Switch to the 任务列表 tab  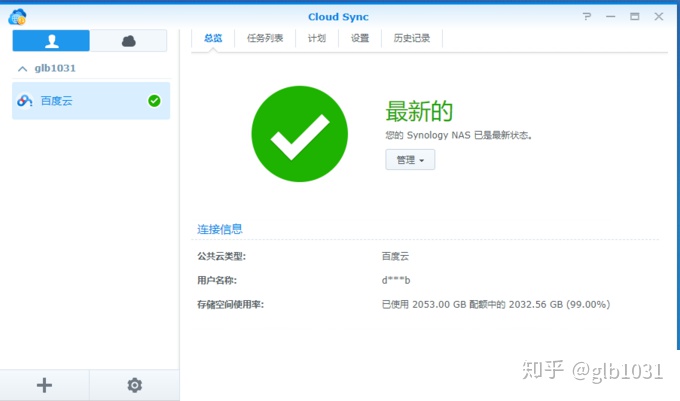[x=265, y=38]
